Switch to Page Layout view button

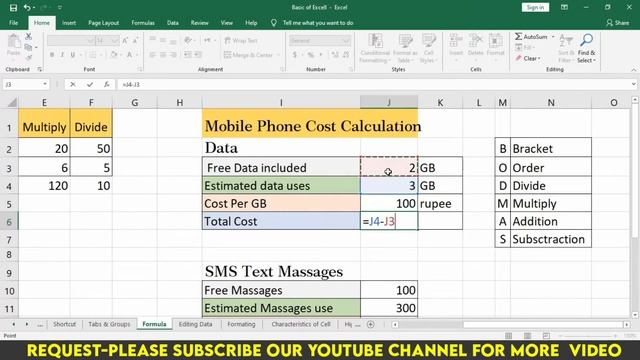coord(527,336)
